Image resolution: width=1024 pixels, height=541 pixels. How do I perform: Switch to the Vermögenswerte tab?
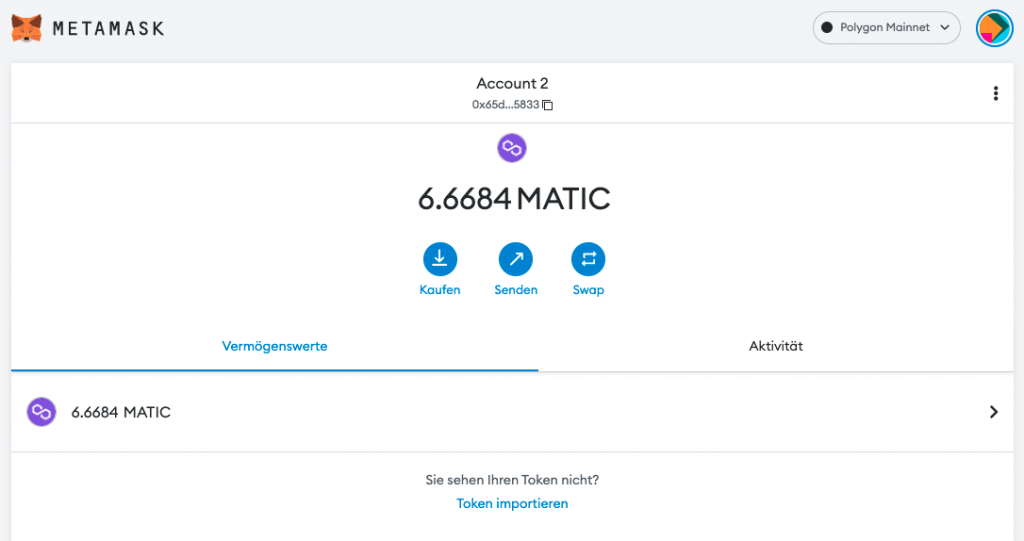click(x=274, y=347)
